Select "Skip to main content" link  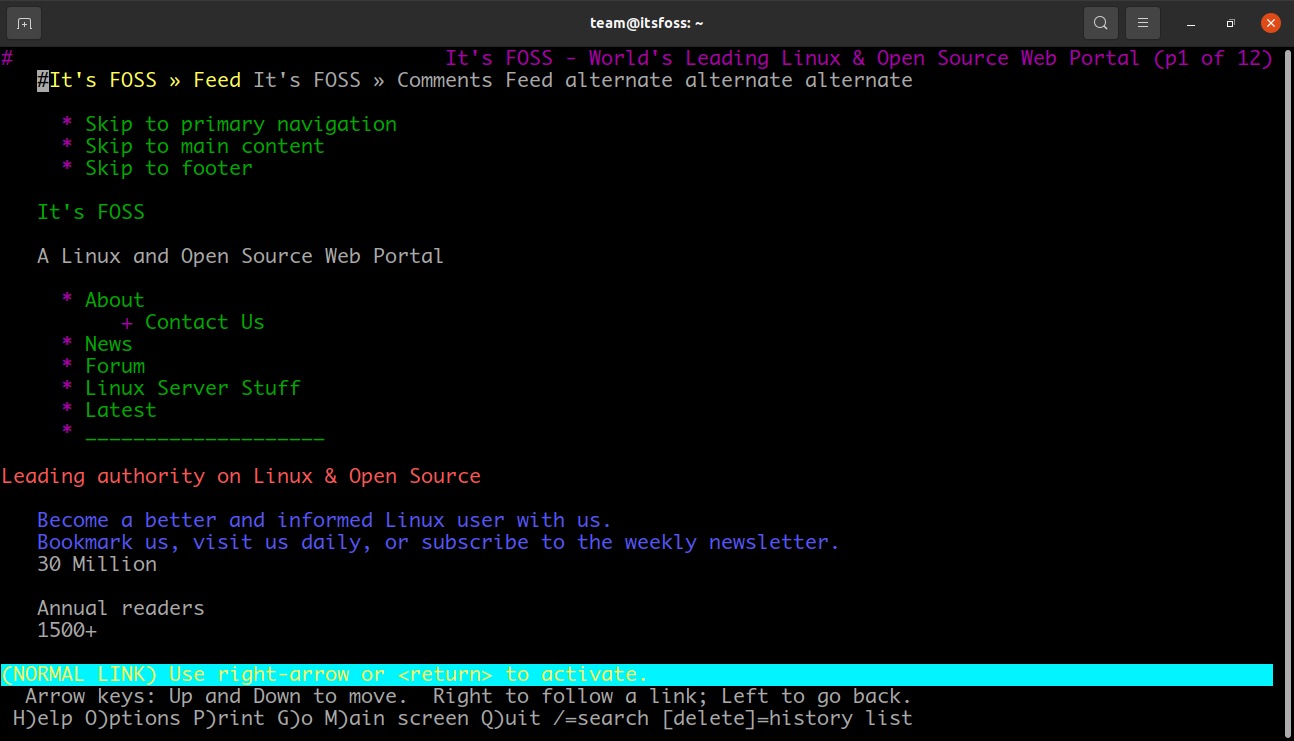[205, 146]
